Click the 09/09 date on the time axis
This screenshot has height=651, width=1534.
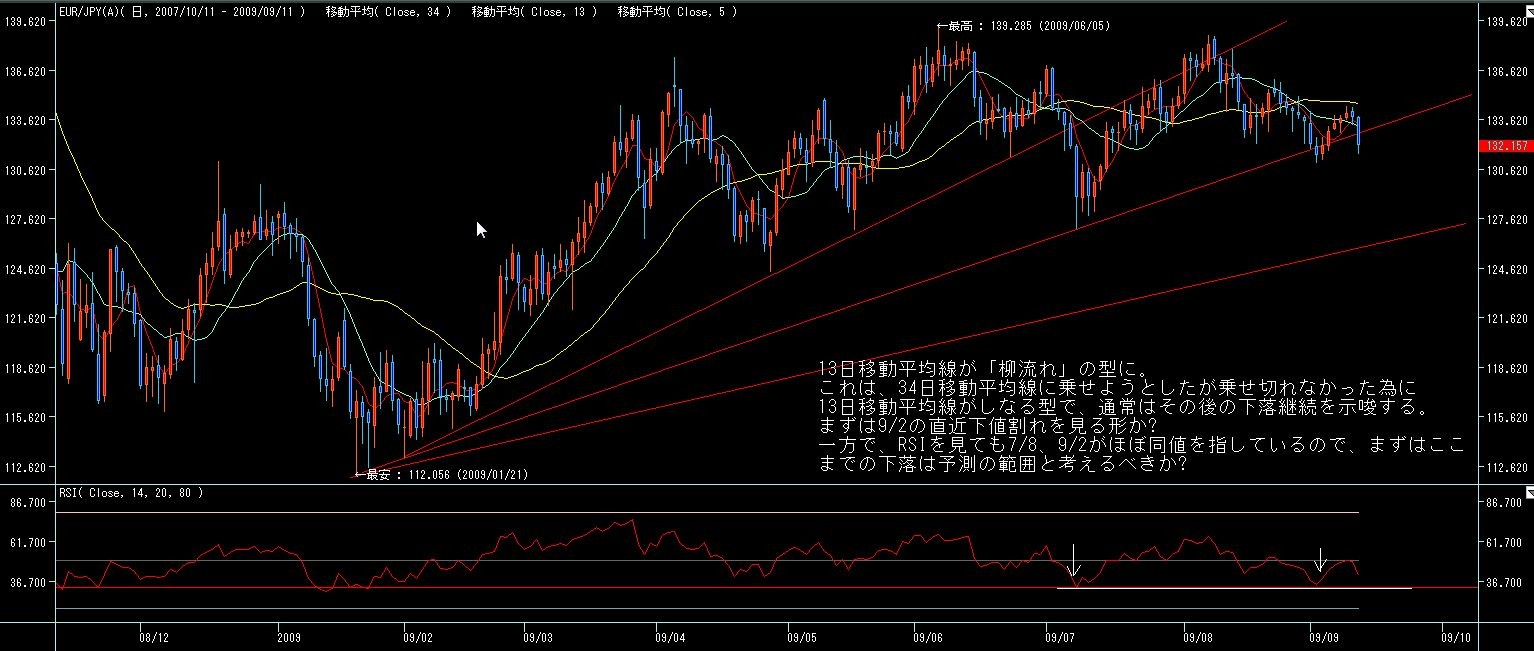[1323, 636]
